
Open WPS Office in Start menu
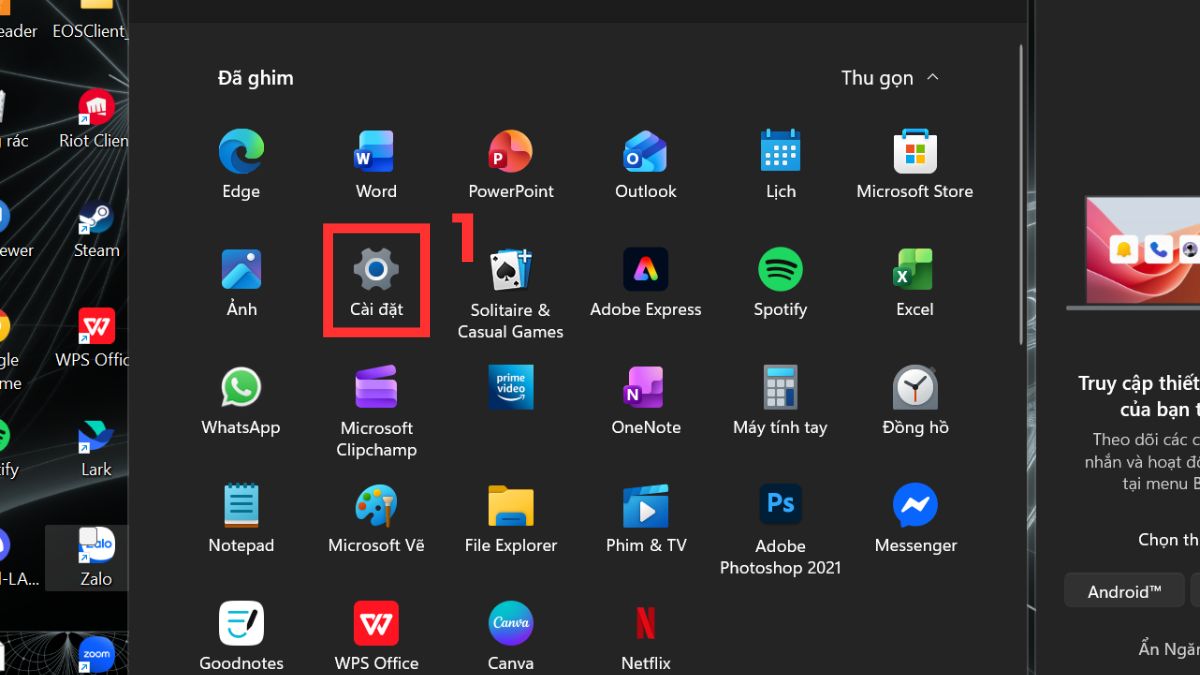[376, 637]
